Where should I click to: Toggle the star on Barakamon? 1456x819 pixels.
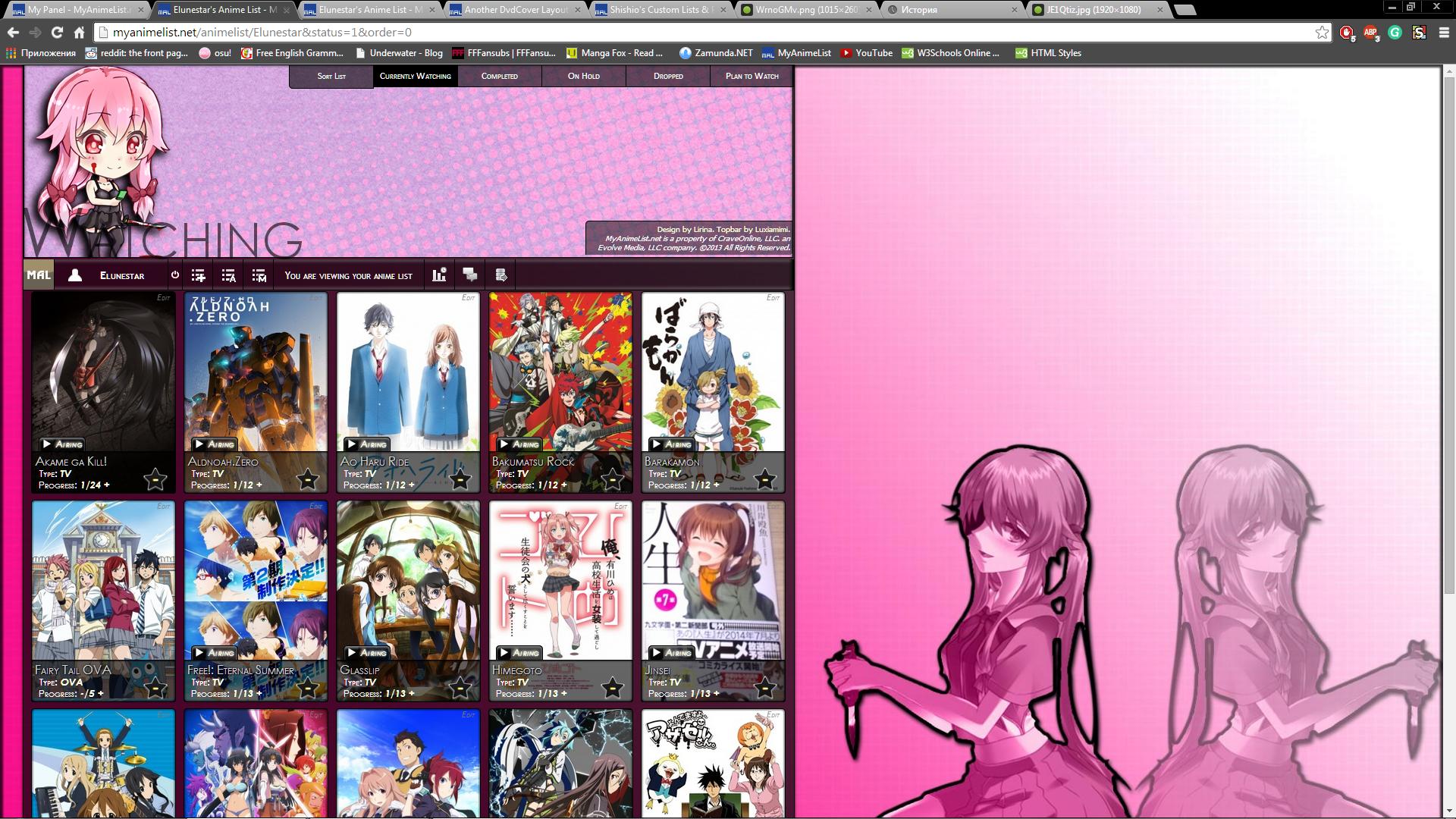pyautogui.click(x=765, y=479)
